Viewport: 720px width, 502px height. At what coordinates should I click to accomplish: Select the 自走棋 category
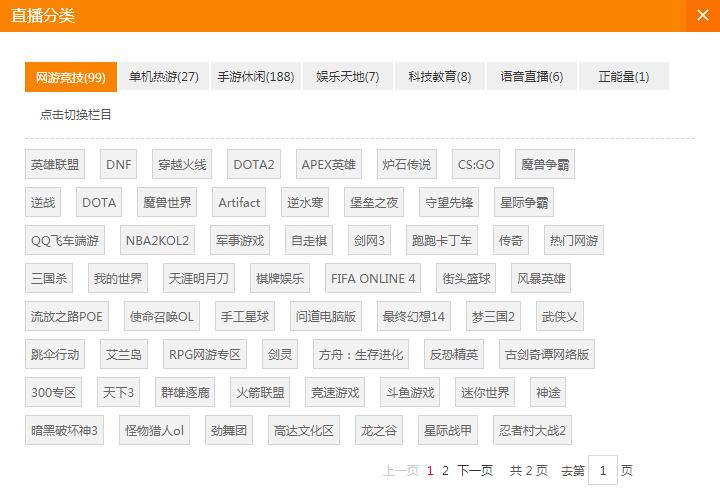(x=309, y=240)
